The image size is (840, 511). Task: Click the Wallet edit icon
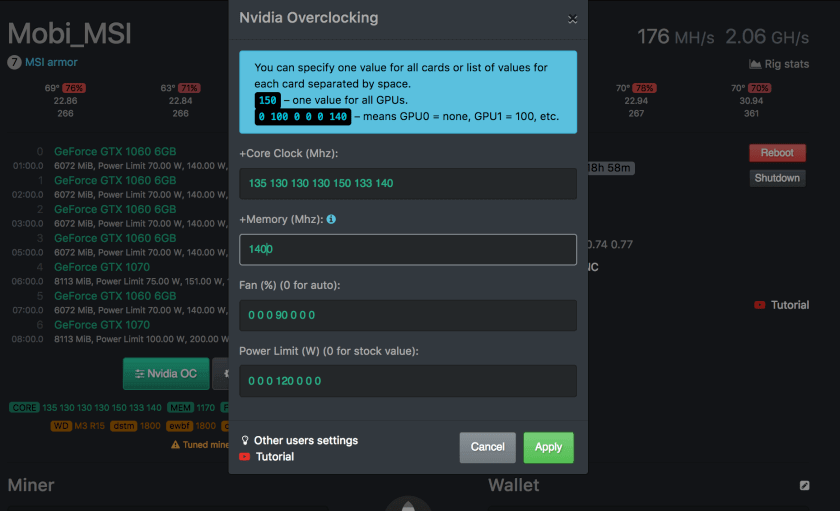(x=804, y=486)
